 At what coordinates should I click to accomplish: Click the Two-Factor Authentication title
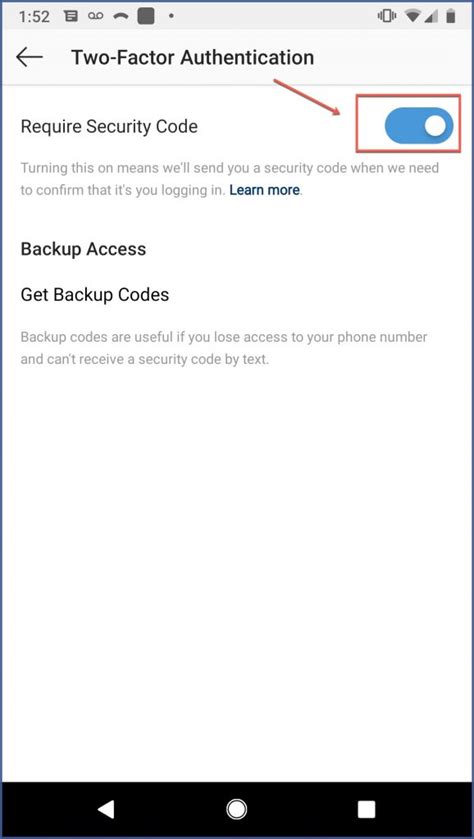(x=193, y=57)
